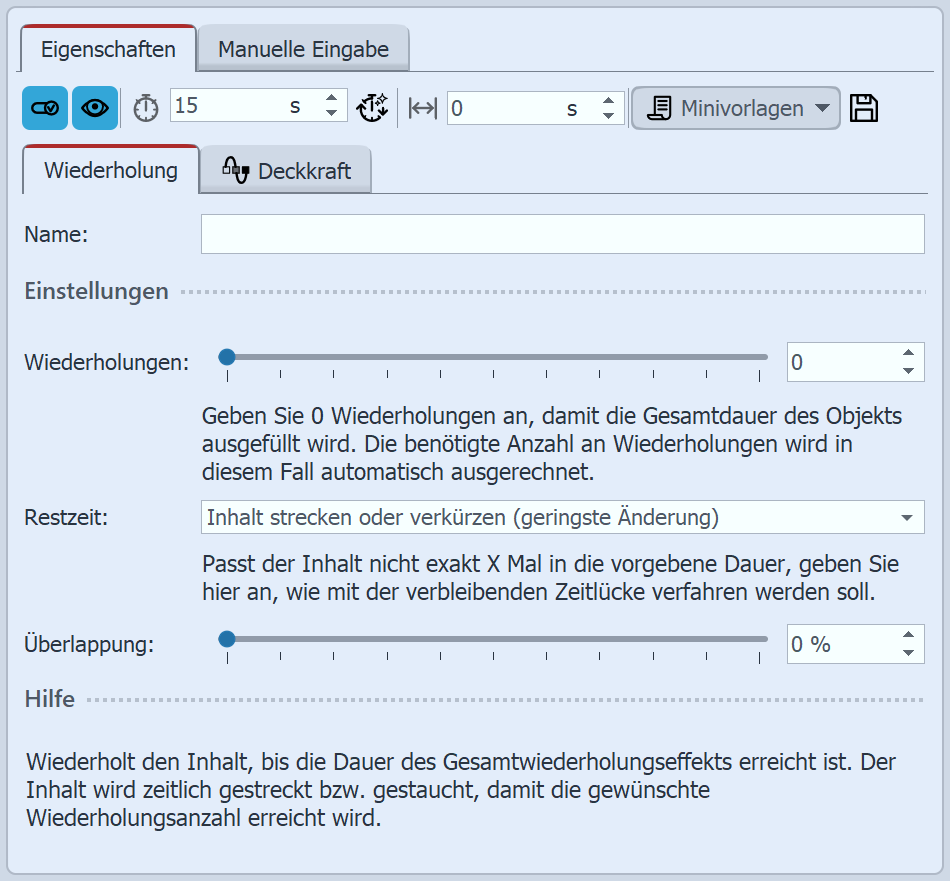Click the stopwatch duration icon
This screenshot has width=950, height=881.
tap(144, 107)
